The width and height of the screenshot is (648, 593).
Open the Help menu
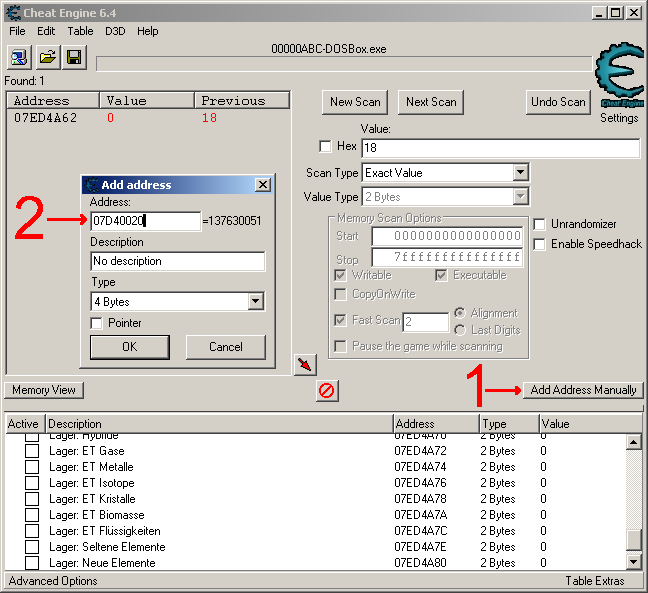coord(148,31)
